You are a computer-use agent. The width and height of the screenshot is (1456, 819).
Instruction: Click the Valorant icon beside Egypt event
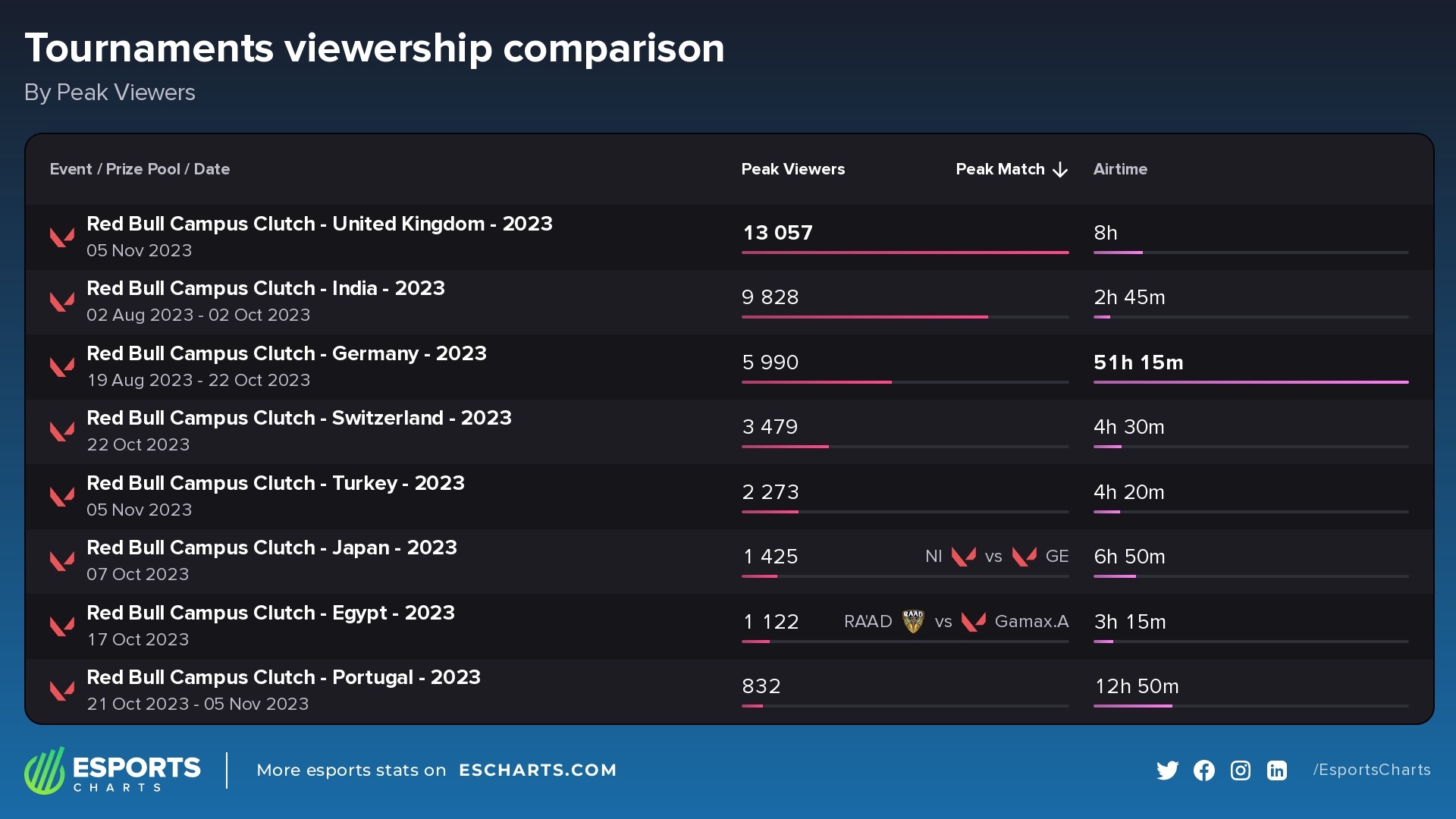tap(62, 626)
